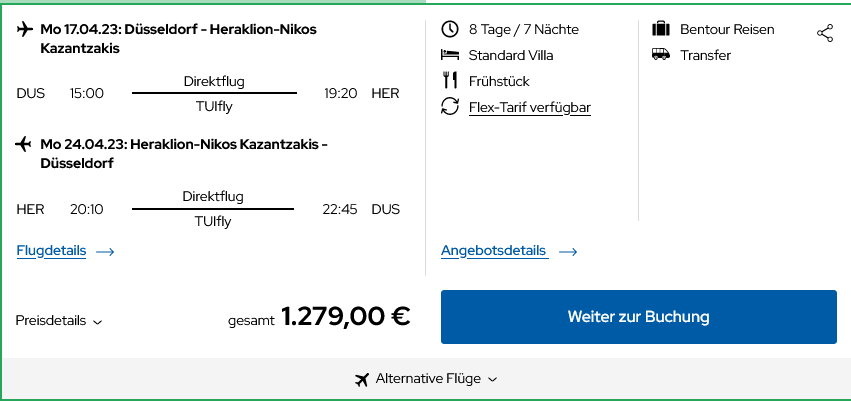Image resolution: width=851 pixels, height=402 pixels.
Task: Click the outbound flight airplane icon
Action: point(25,29)
